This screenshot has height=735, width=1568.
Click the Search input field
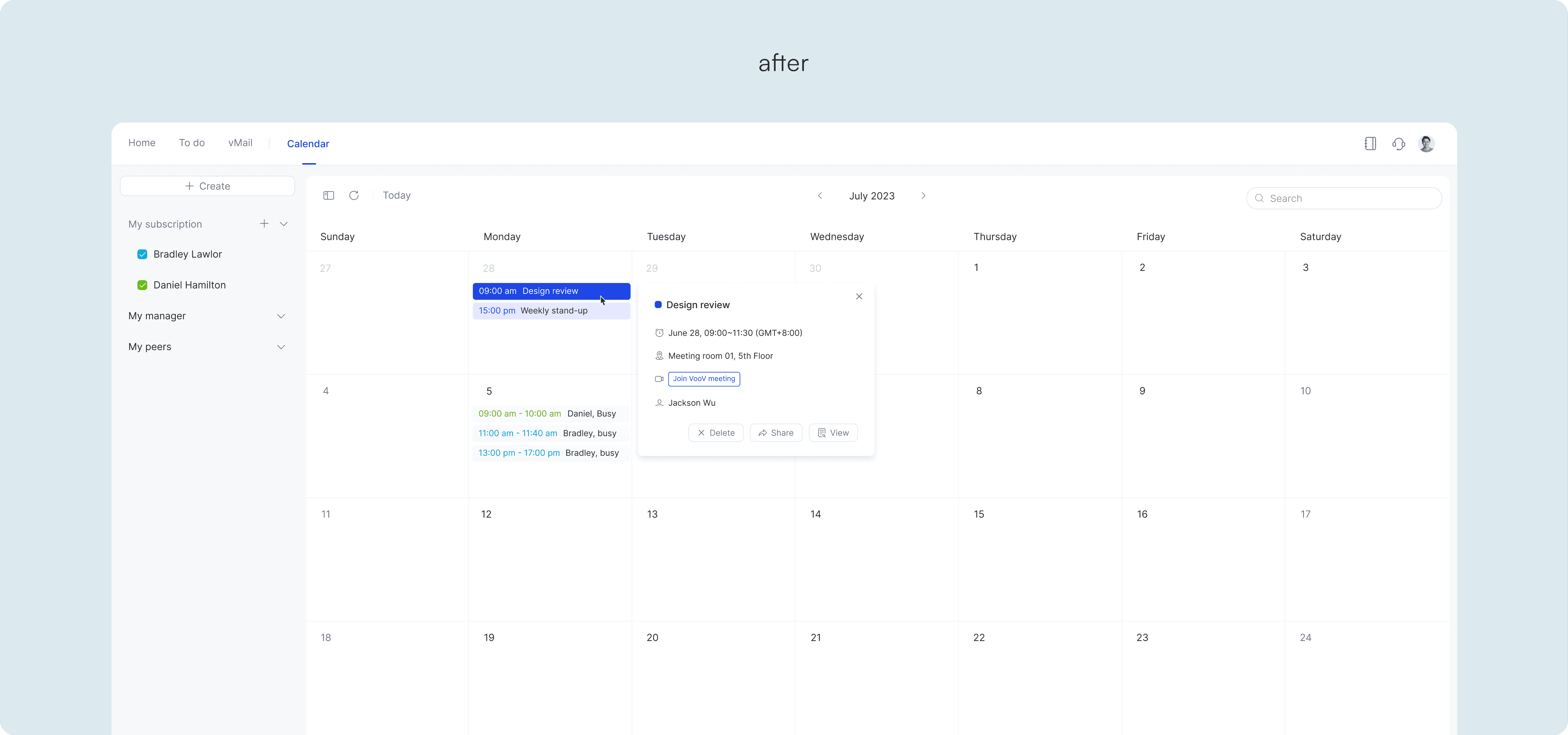(1344, 198)
